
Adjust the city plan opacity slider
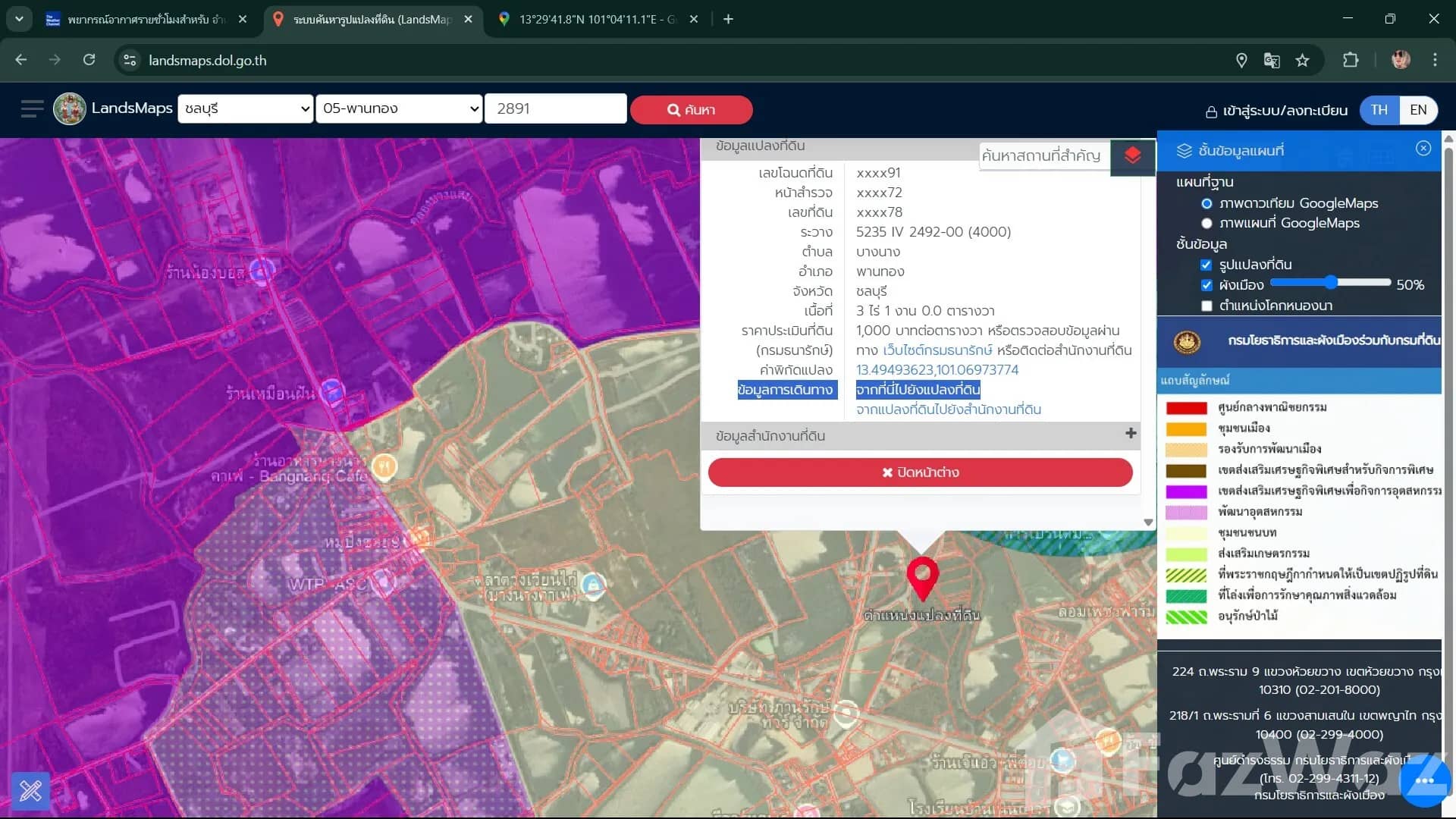pos(1331,283)
